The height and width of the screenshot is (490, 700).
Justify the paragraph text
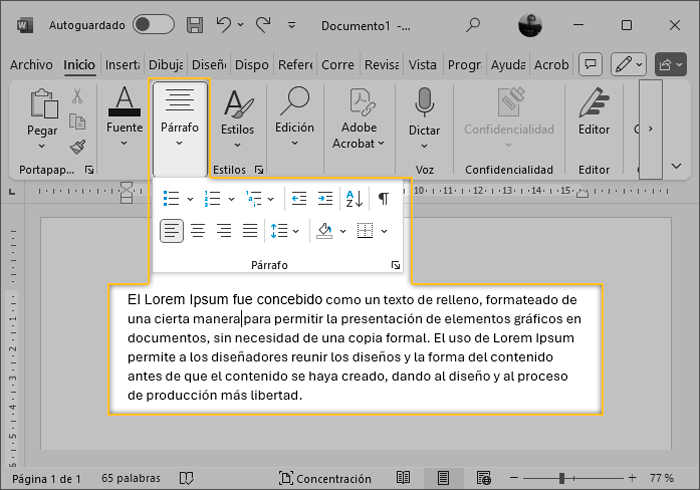pyautogui.click(x=250, y=231)
